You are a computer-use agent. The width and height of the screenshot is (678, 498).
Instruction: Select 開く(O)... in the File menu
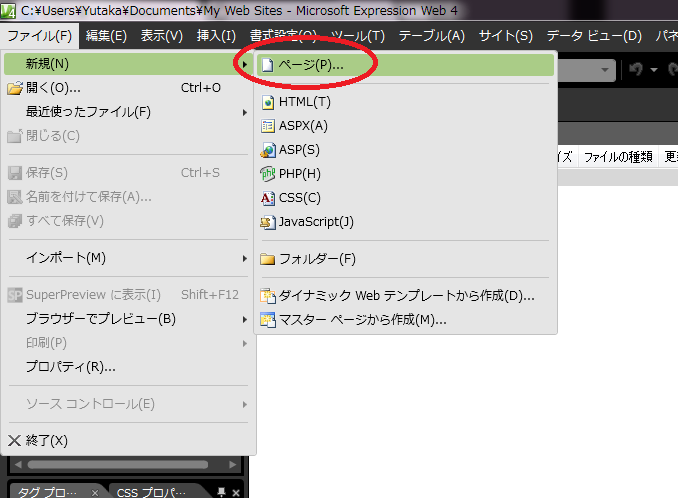point(128,88)
